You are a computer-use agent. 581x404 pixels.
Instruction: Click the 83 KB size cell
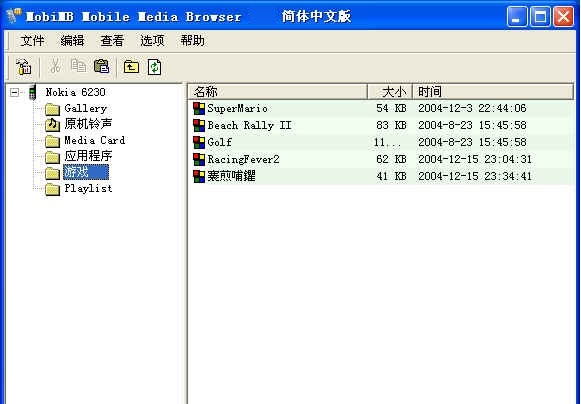click(x=391, y=125)
